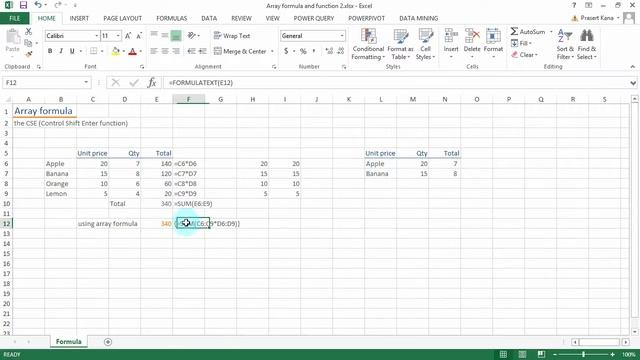Decrease font size with smaller A
Viewport: 640px width, 360px height.
(x=139, y=36)
